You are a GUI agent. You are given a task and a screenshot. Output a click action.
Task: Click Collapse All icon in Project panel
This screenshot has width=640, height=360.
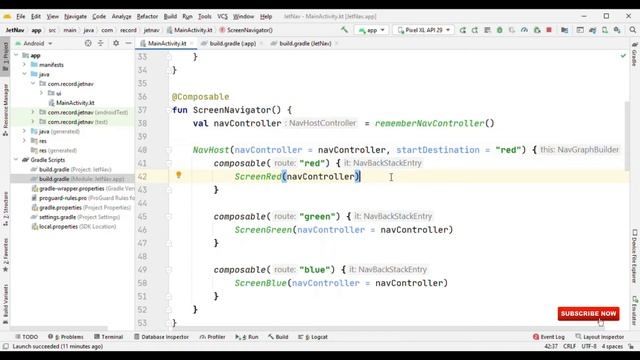coord(100,43)
